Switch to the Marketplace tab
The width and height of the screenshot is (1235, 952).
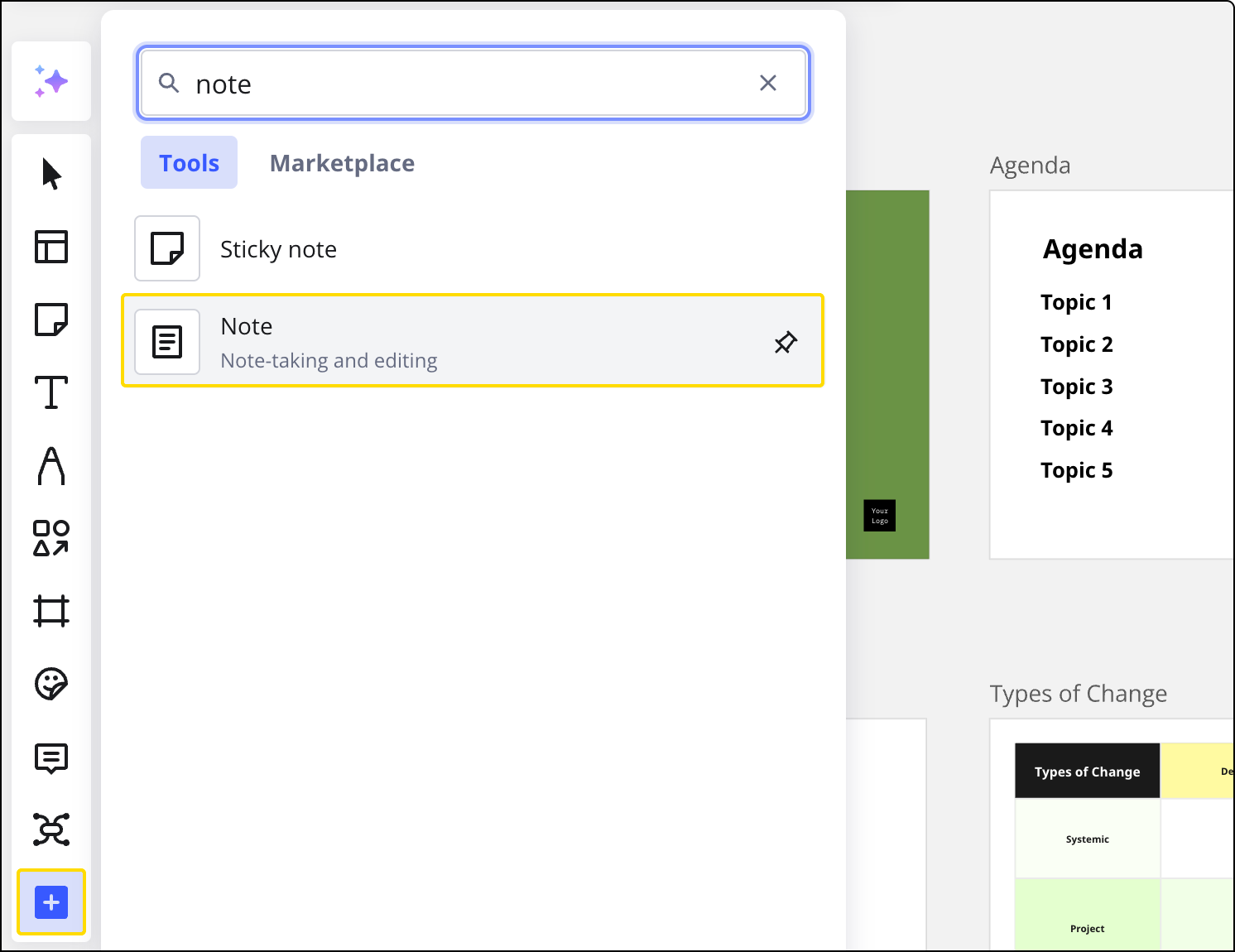[x=342, y=162]
